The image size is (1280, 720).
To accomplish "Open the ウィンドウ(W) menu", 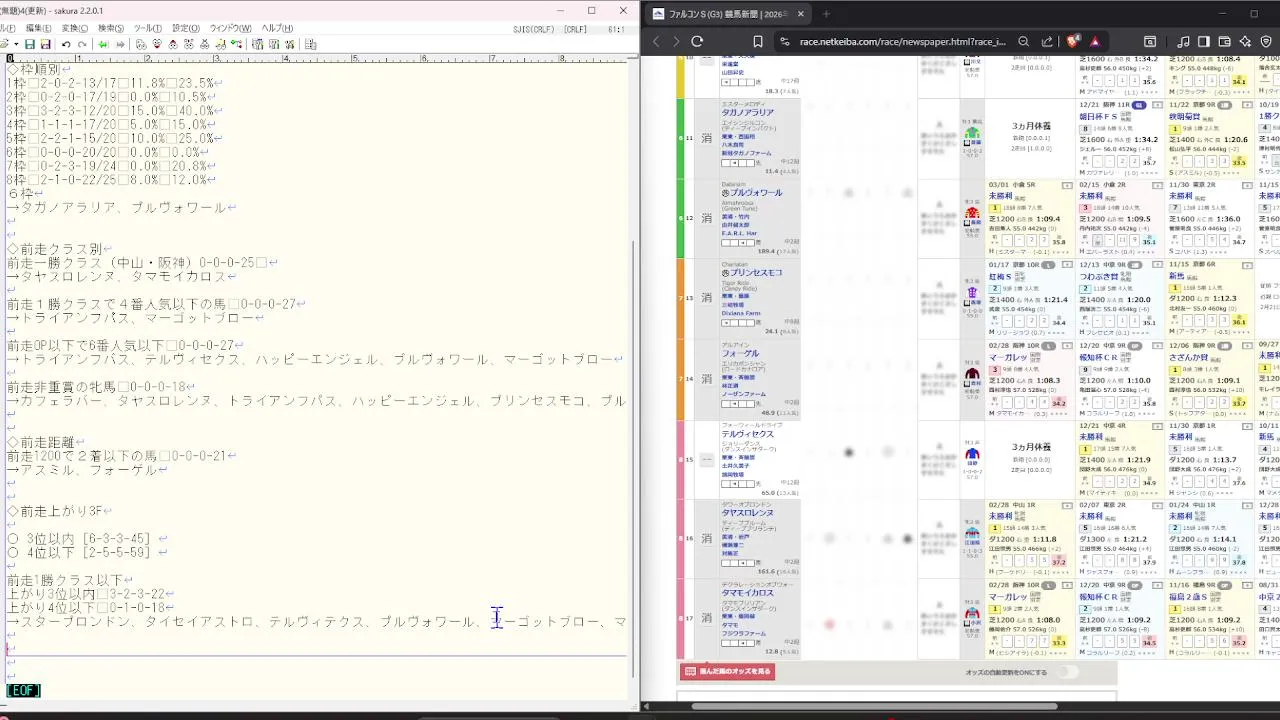I will coord(230,28).
